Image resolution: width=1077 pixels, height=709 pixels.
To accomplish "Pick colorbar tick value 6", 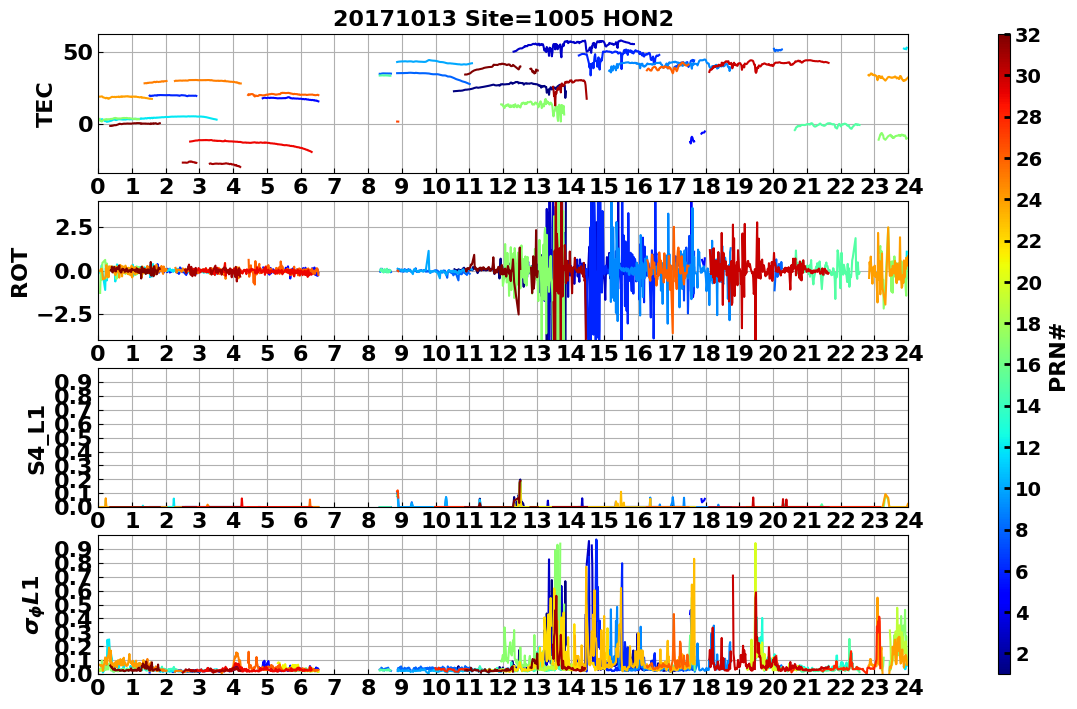I will coord(1021,571).
